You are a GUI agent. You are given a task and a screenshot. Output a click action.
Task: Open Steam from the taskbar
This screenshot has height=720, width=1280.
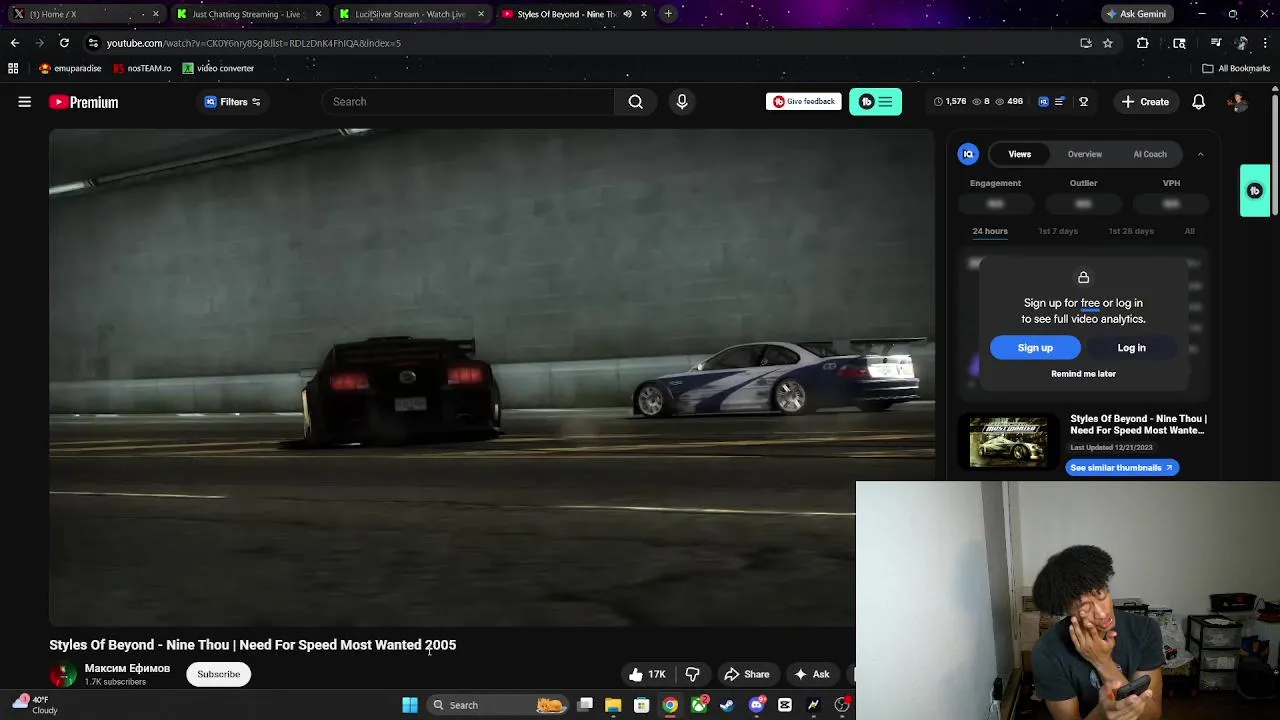pyautogui.click(x=727, y=705)
